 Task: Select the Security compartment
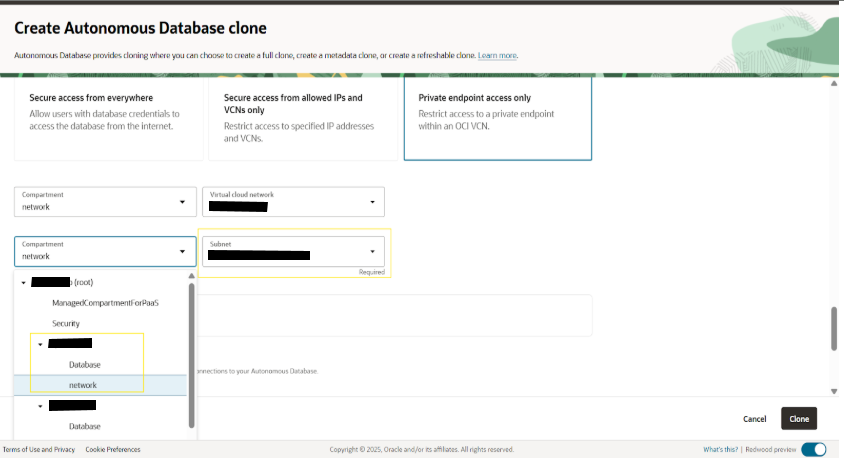[66, 324]
